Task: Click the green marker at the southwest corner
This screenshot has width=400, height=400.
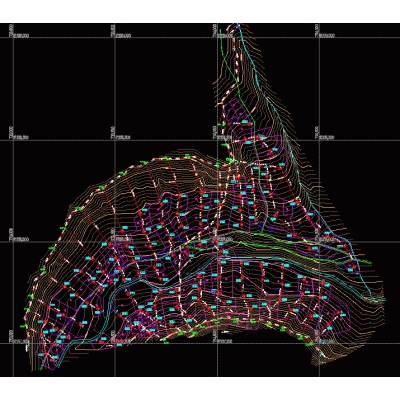Action: [41, 368]
